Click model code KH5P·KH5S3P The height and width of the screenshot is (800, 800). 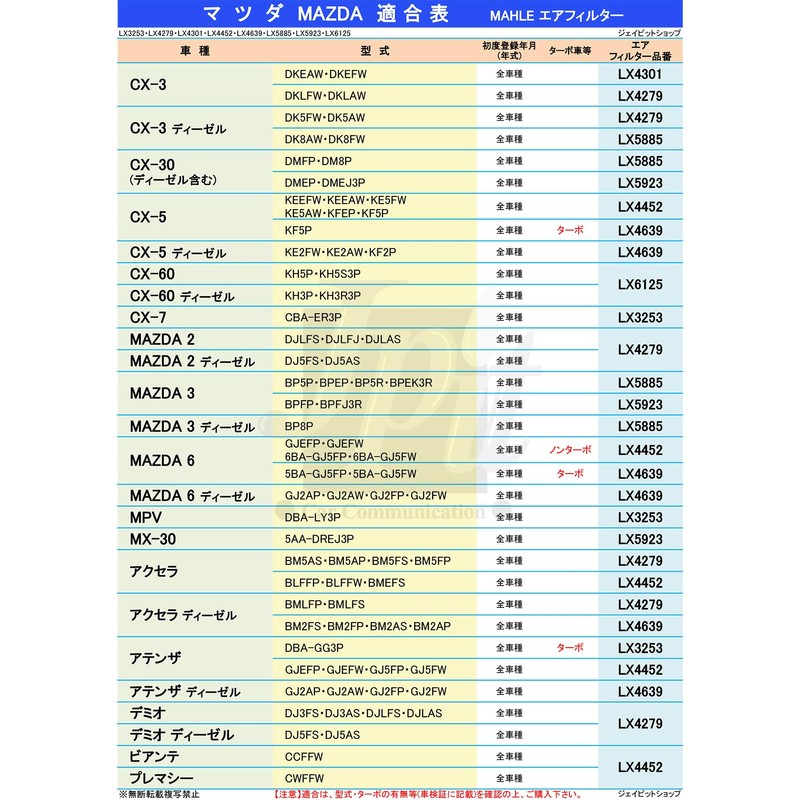(x=322, y=274)
